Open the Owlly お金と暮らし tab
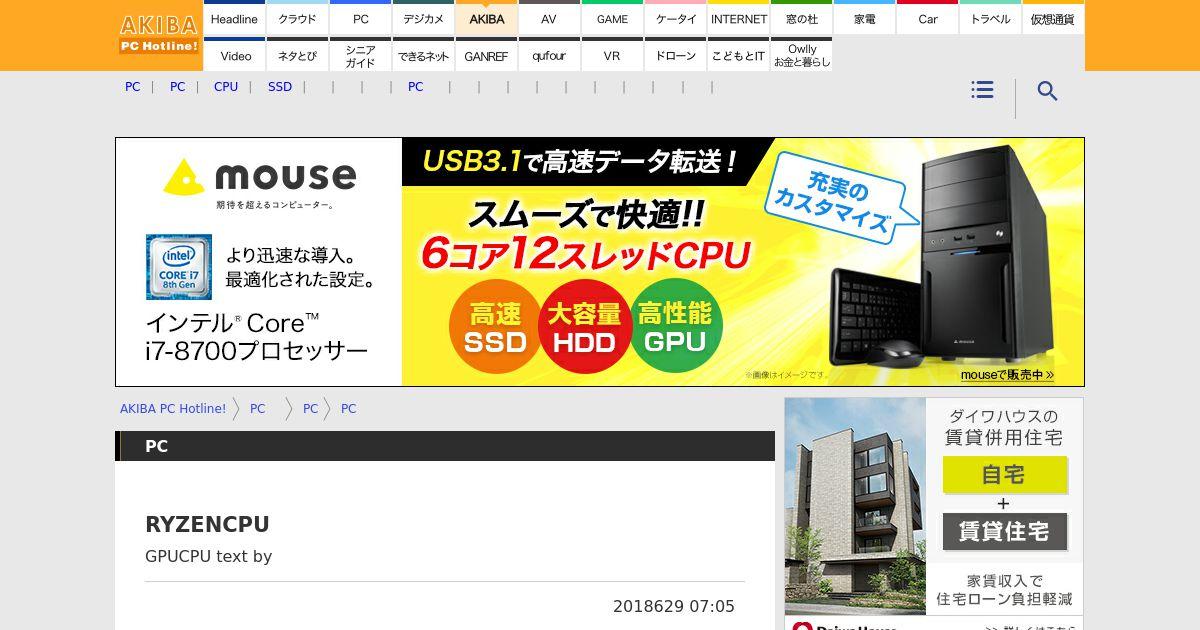The width and height of the screenshot is (1200, 630). point(801,55)
